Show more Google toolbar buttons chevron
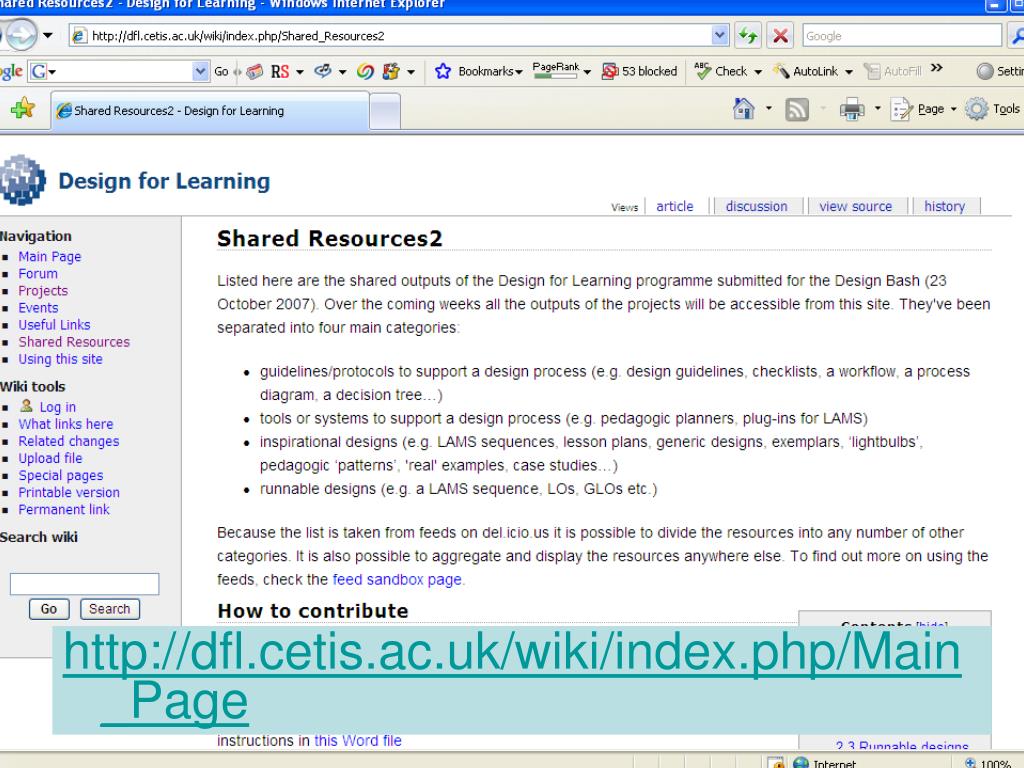1024x768 pixels. 936,68
